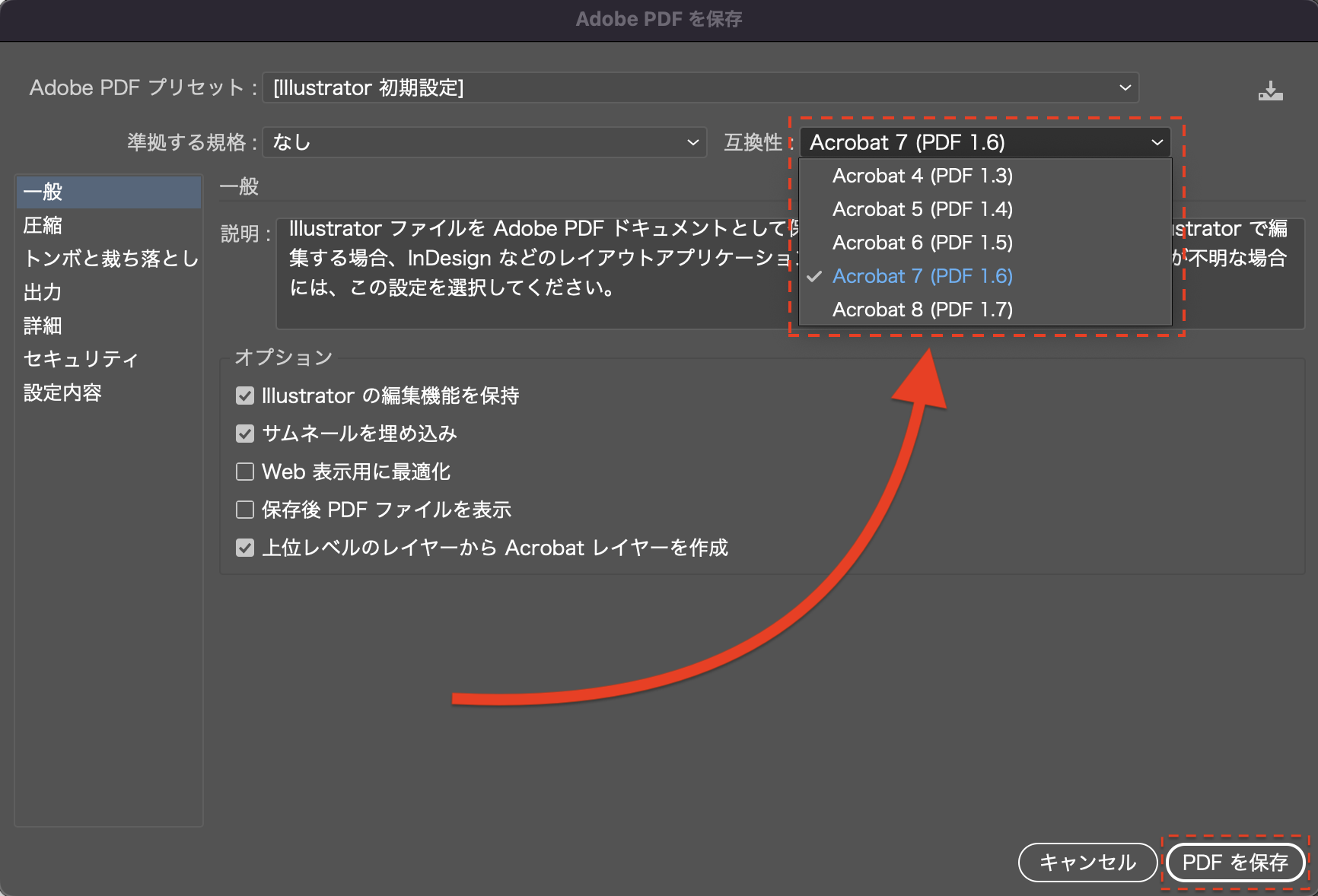This screenshot has width=1318, height=896.
Task: Choose Acrobat 5 (PDF 1.4) option
Action: (x=985, y=209)
